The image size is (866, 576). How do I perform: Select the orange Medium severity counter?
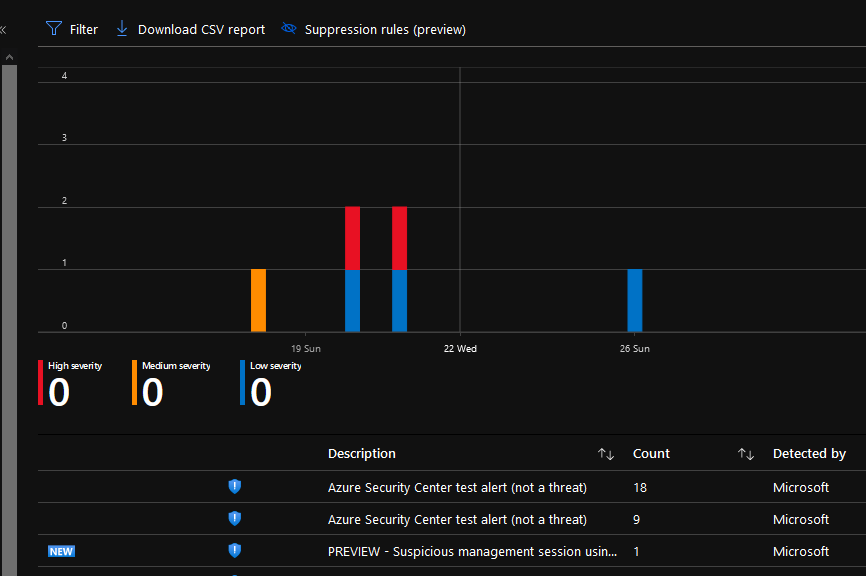pos(152,392)
